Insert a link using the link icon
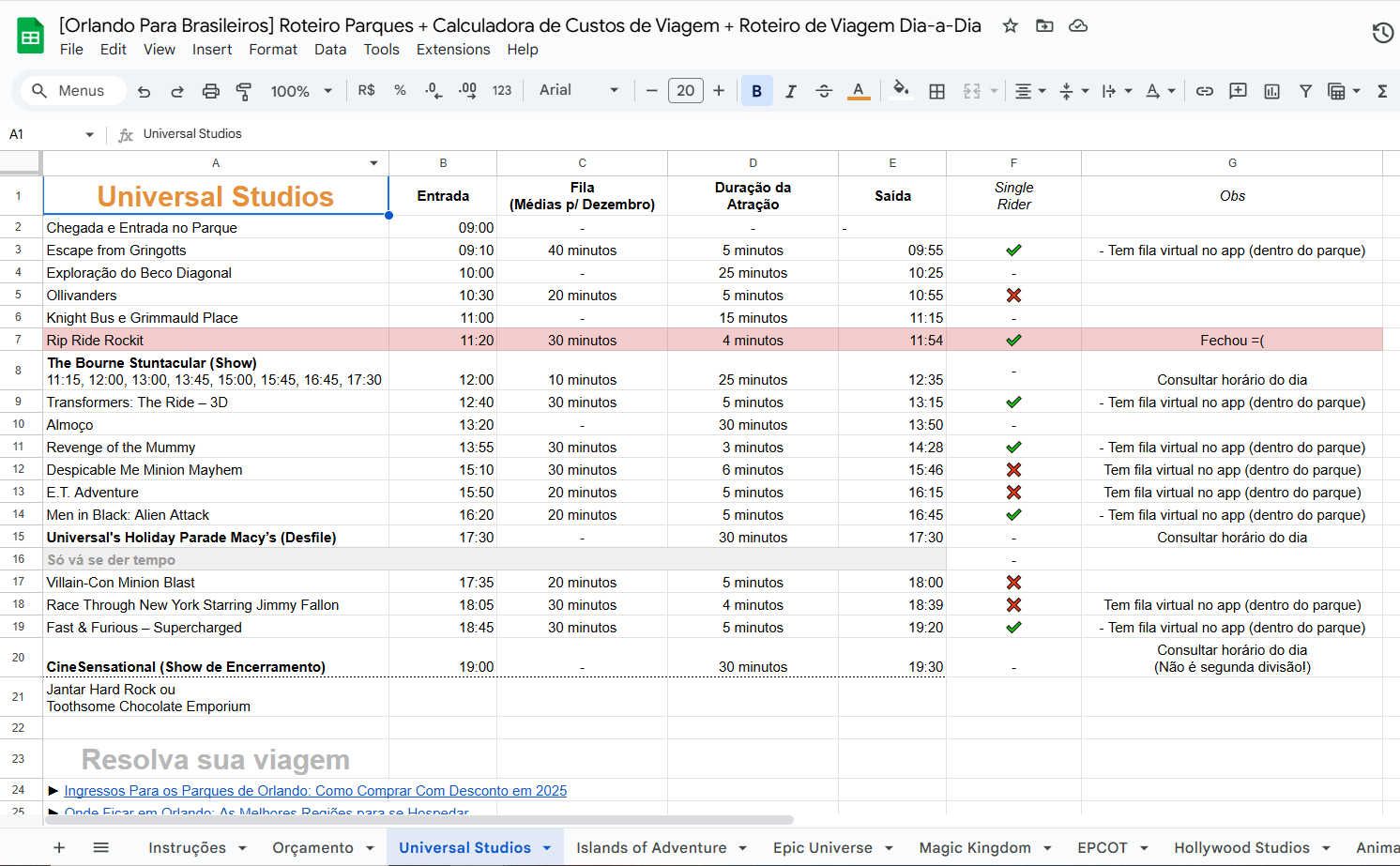Viewport: 1400px width, 866px height. point(1205,91)
